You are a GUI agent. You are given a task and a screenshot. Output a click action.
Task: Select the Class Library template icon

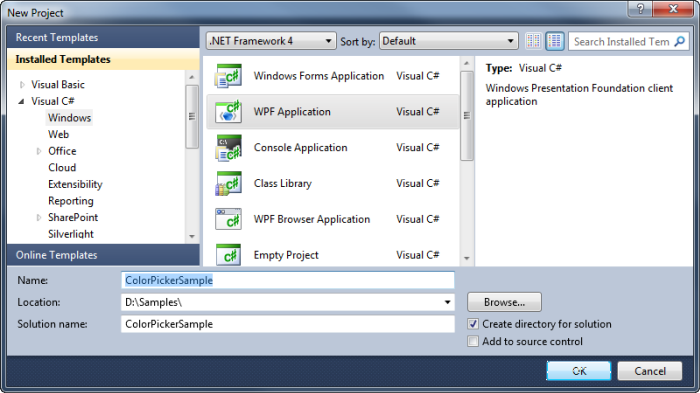[228, 184]
